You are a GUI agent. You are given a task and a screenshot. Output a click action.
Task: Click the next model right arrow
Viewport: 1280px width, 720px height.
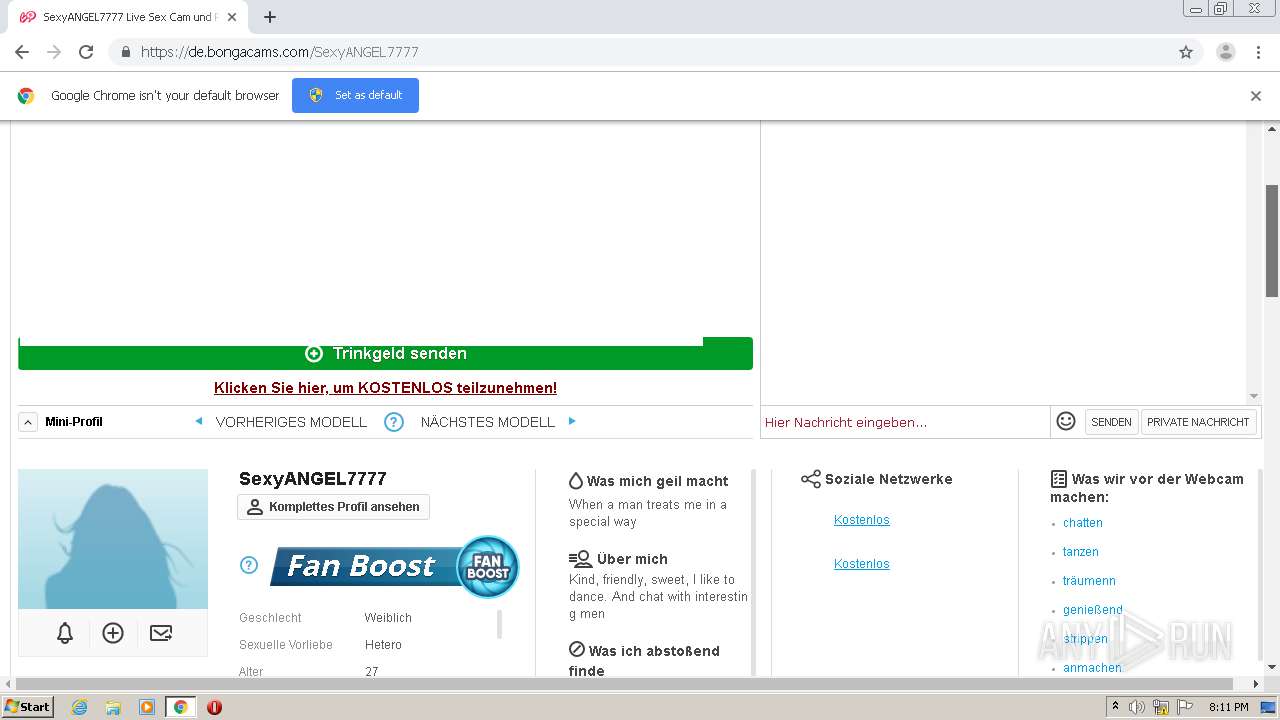point(572,421)
